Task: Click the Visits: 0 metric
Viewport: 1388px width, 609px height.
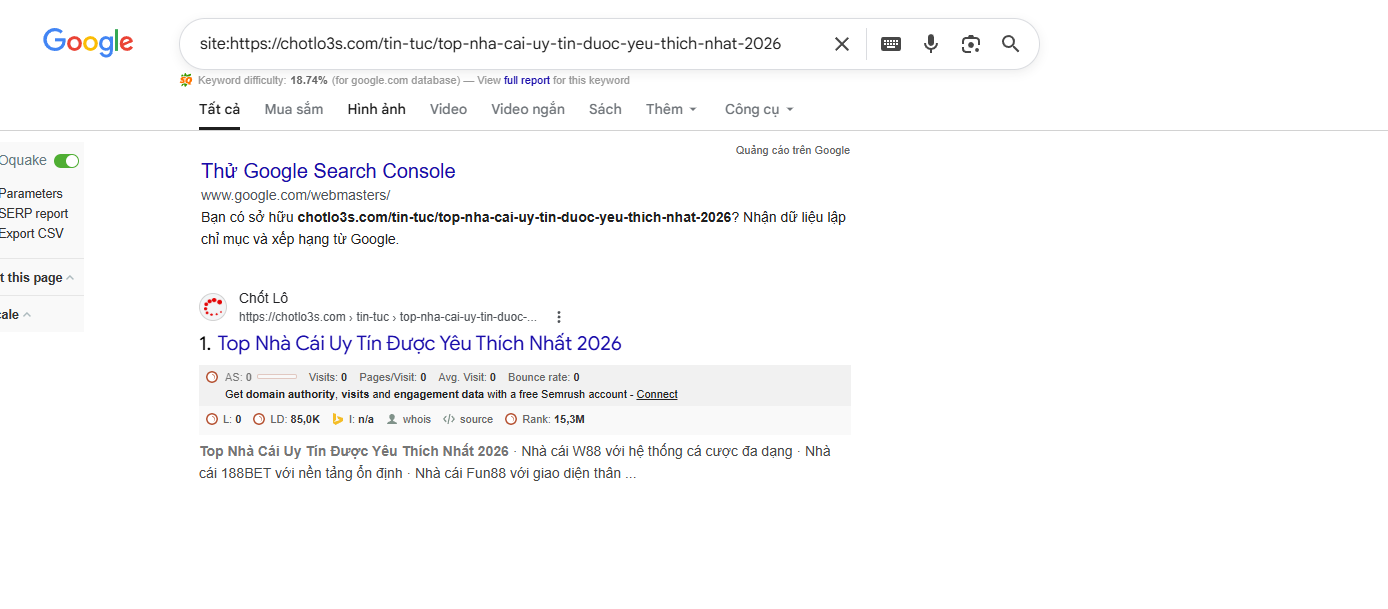Action: [328, 377]
